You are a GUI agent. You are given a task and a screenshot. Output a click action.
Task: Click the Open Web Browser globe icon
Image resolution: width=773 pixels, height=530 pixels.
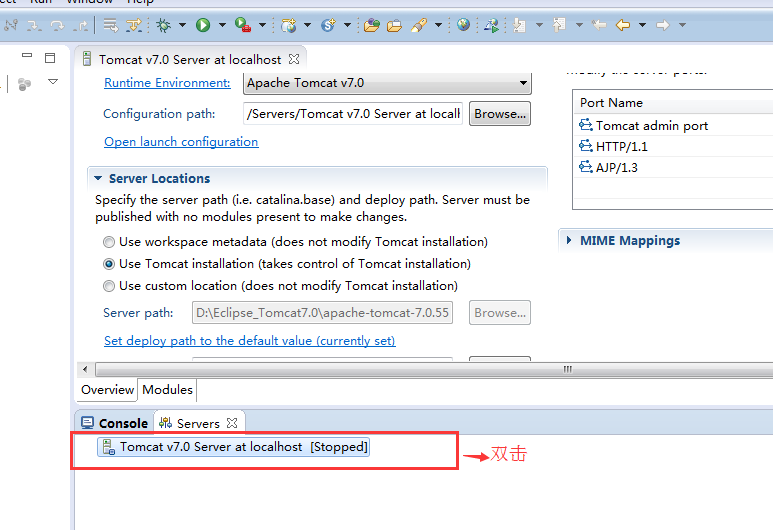pos(463,25)
